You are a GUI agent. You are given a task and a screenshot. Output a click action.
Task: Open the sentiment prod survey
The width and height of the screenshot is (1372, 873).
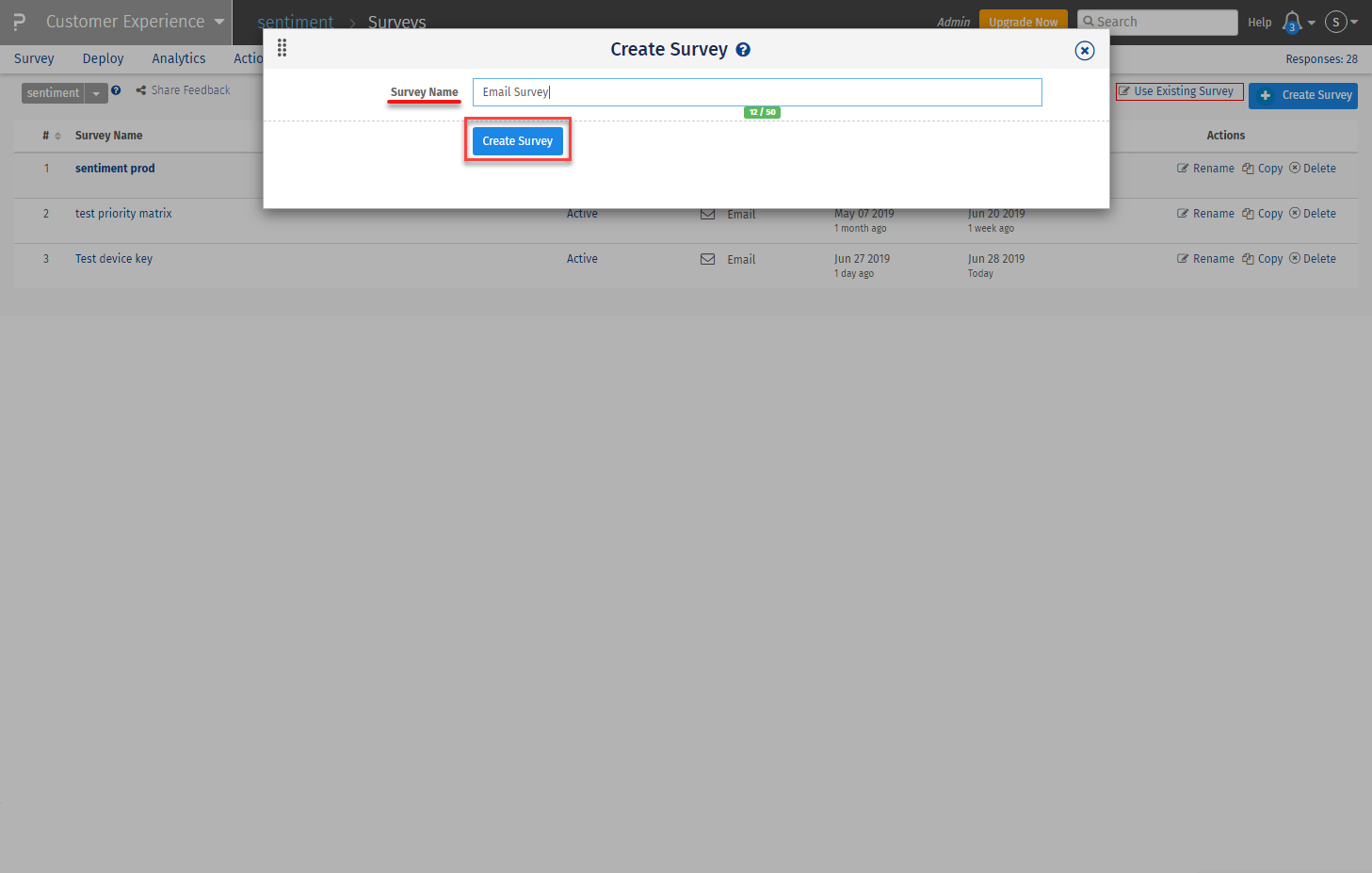coord(115,169)
